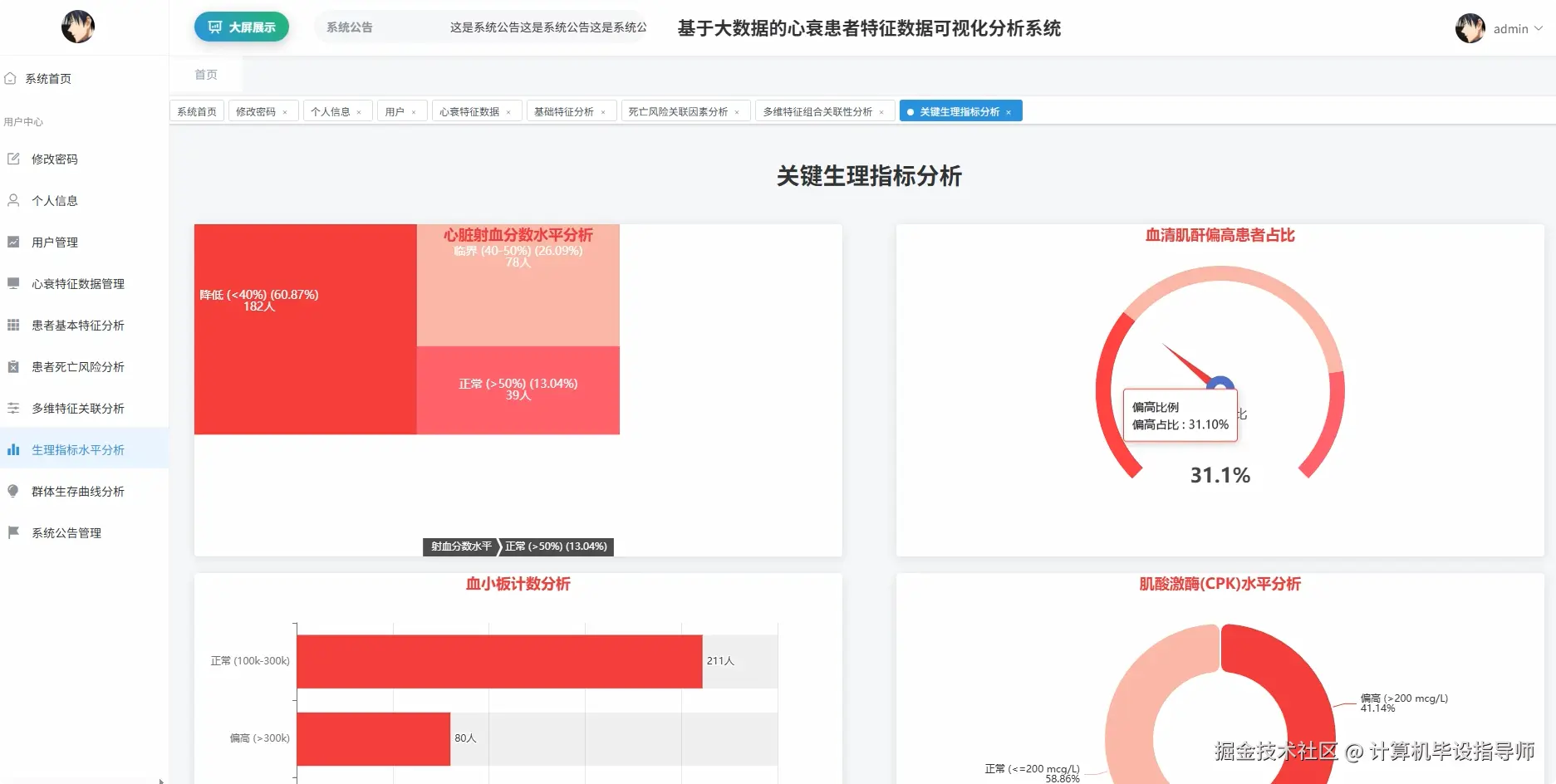Screen dimensions: 1556x784
Task: Open 患者死亡风险分析 in the sidebar
Action: click(84, 366)
